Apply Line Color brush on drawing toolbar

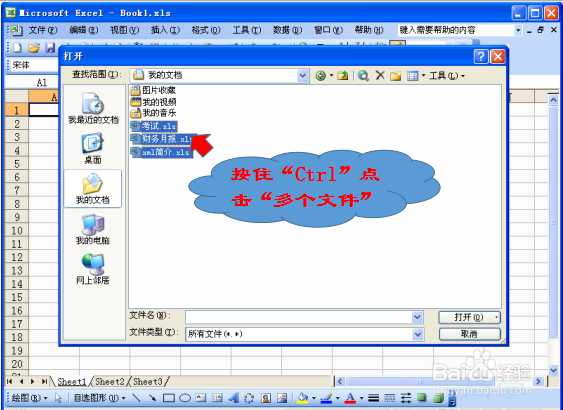[326, 398]
